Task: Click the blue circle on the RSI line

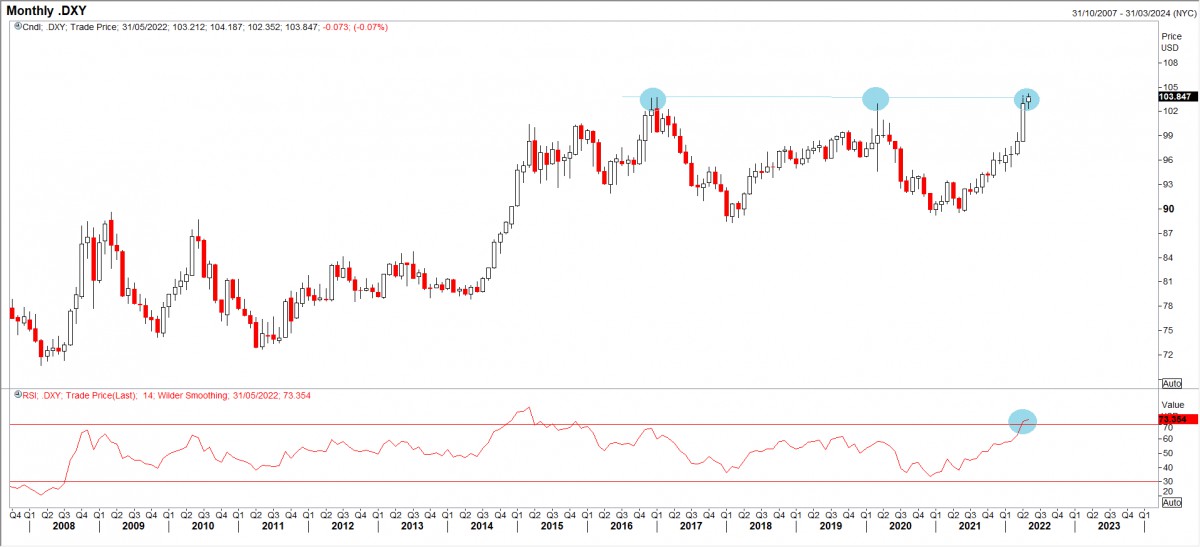Action: (1022, 422)
